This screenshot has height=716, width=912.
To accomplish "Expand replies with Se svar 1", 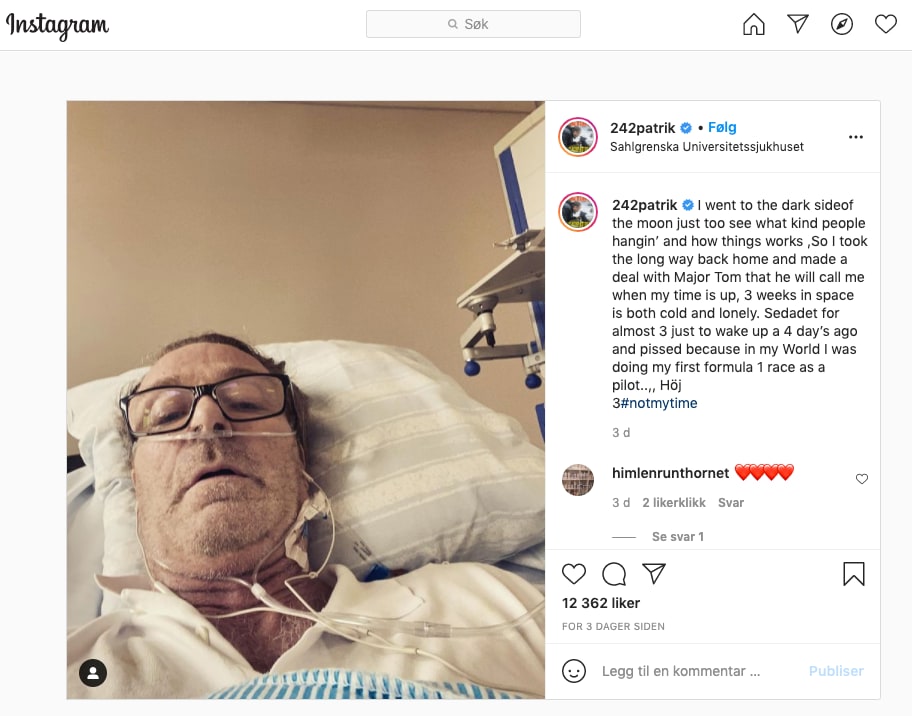I will pyautogui.click(x=678, y=536).
